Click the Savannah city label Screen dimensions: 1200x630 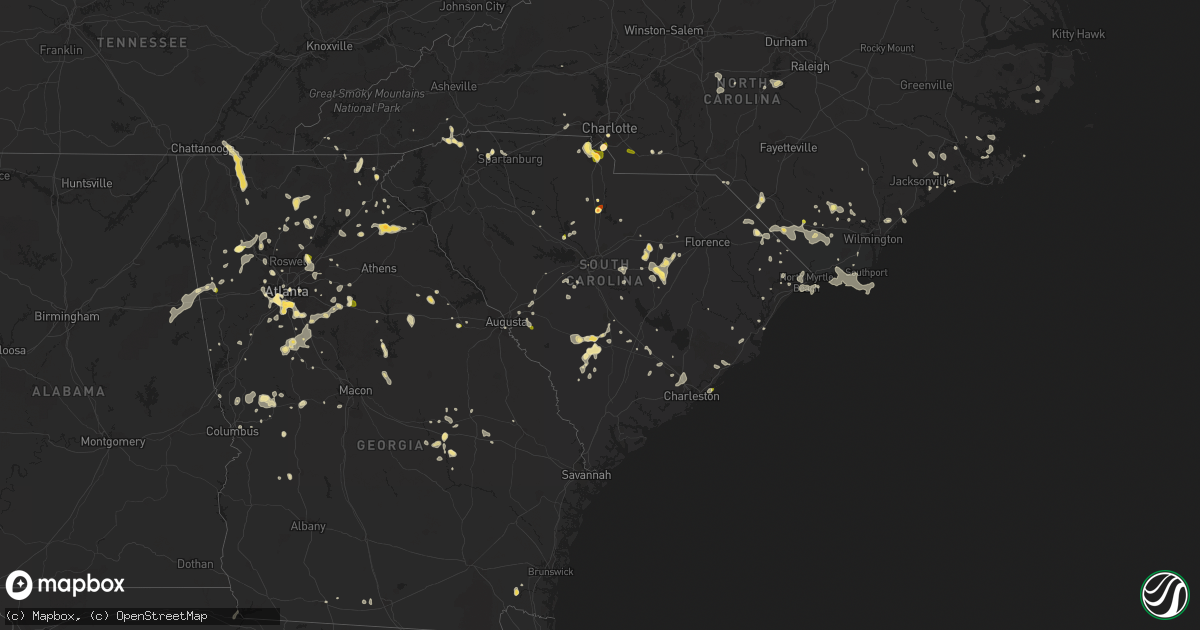[x=585, y=475]
